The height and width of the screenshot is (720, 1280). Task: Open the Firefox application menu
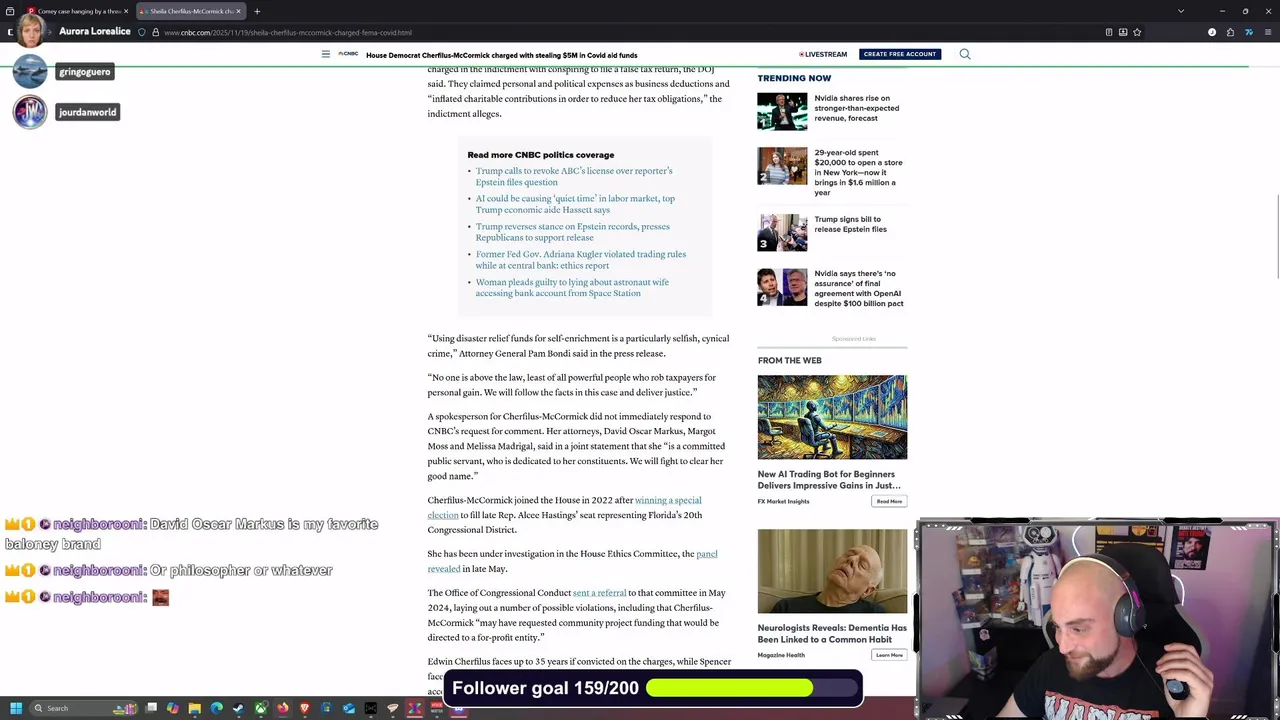point(1268,32)
